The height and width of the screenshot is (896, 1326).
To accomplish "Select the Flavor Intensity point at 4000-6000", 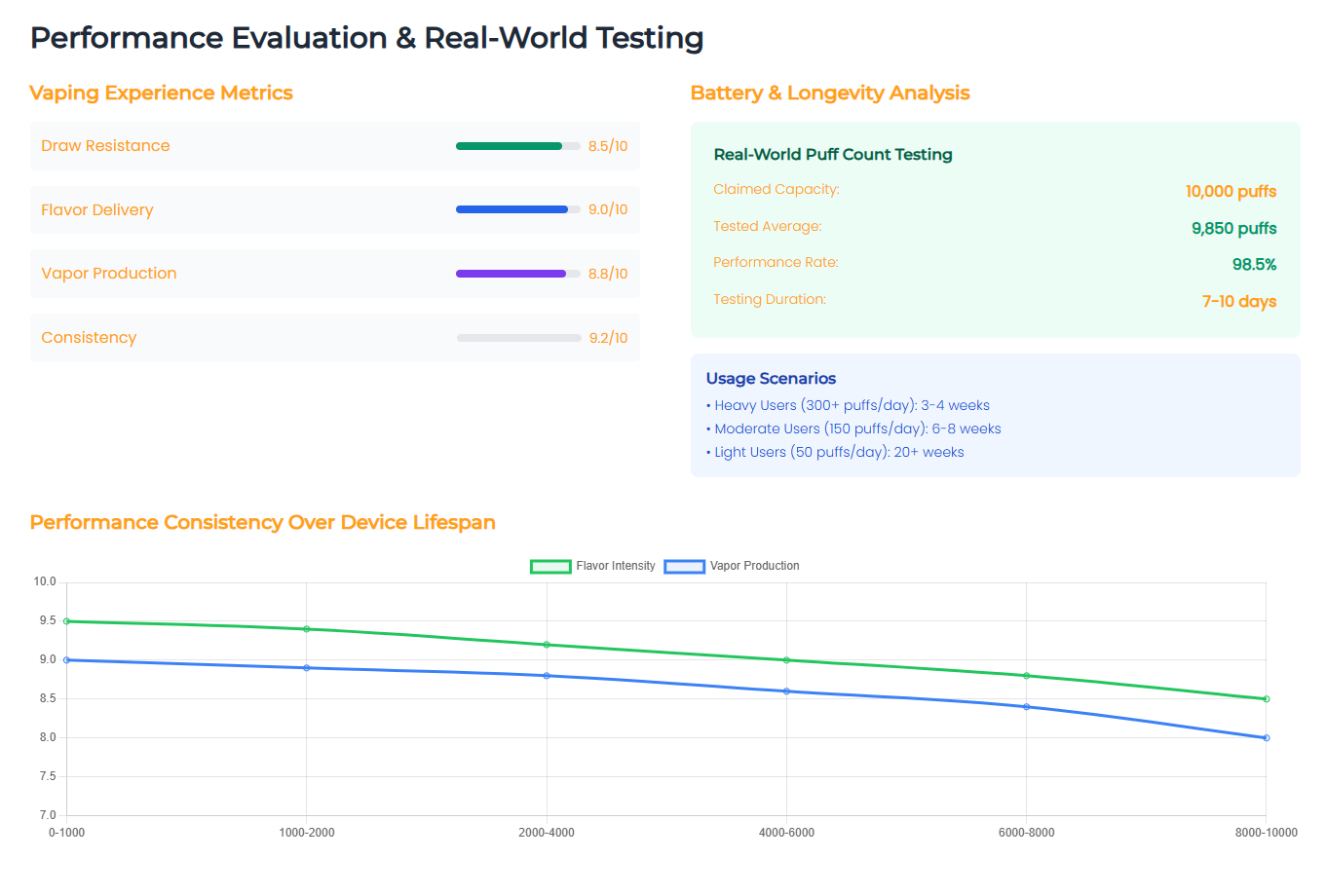I will pos(786,660).
